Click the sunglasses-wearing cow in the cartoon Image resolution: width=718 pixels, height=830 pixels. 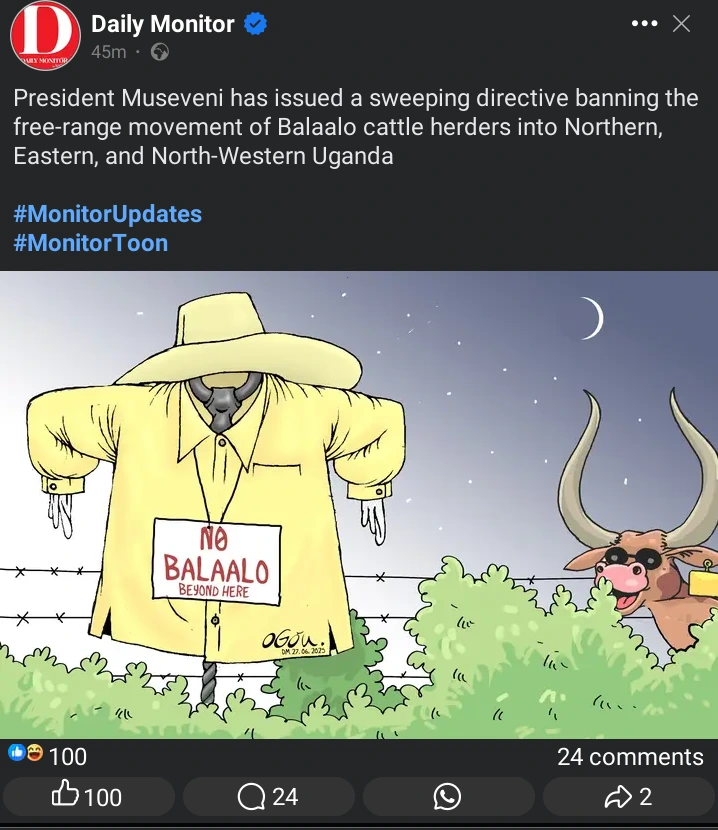641,529
